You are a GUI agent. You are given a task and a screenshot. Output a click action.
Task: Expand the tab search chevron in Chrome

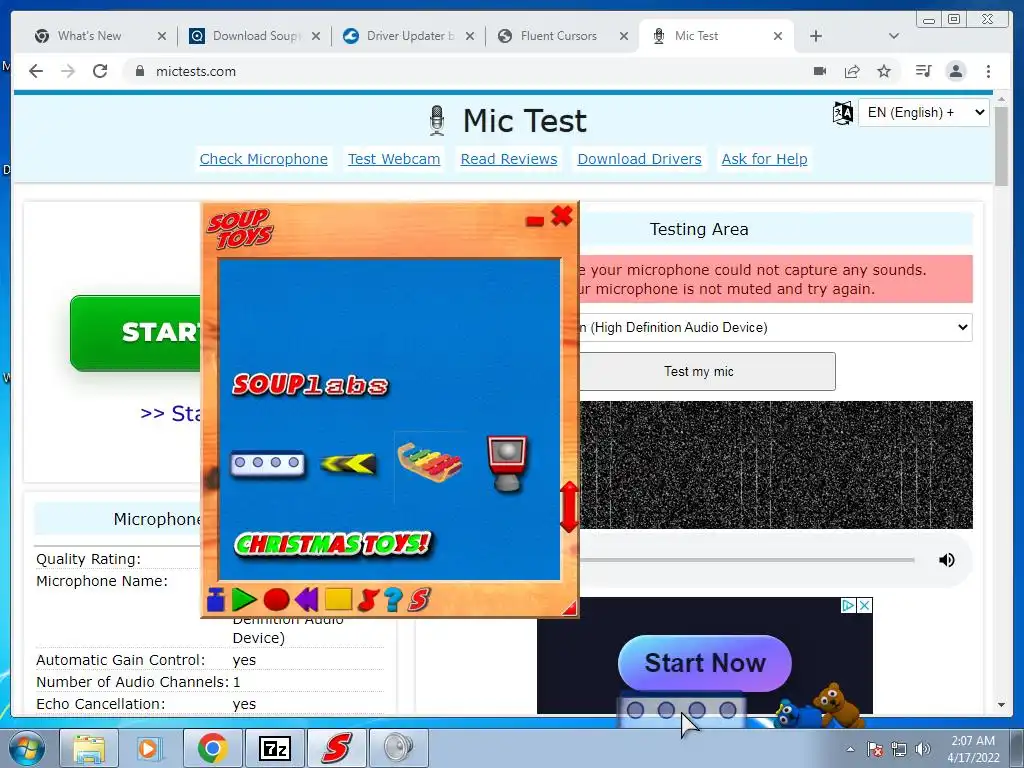click(894, 36)
